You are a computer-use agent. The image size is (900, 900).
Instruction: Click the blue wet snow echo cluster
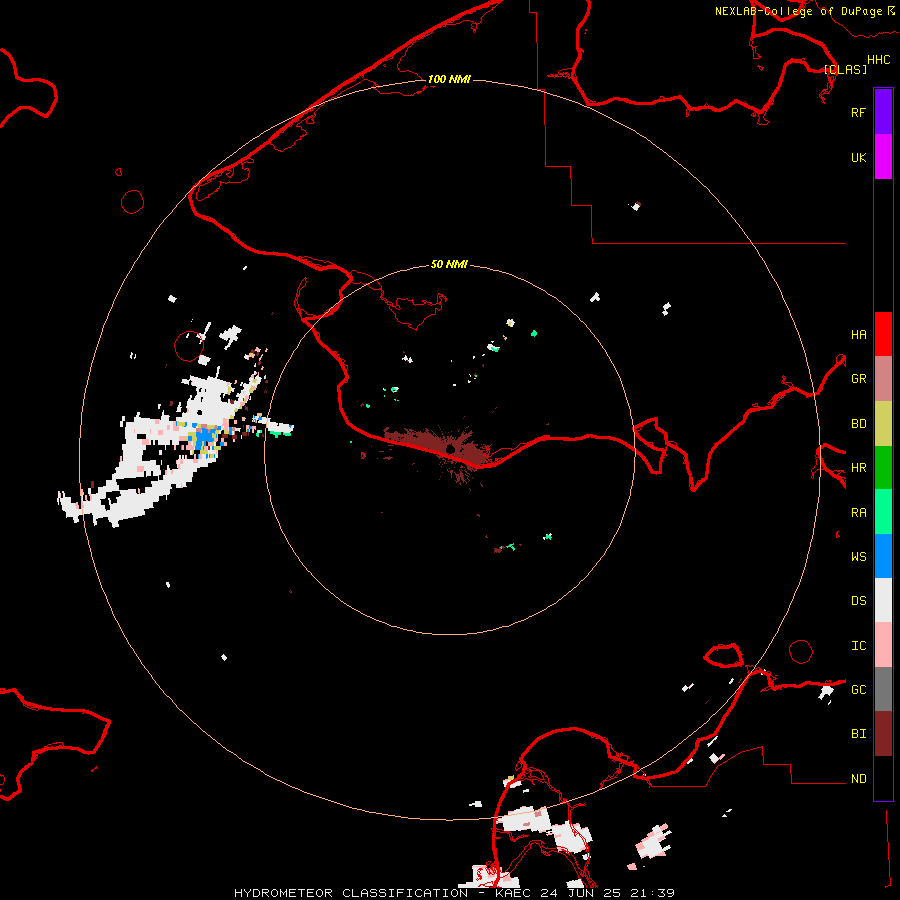(205, 437)
